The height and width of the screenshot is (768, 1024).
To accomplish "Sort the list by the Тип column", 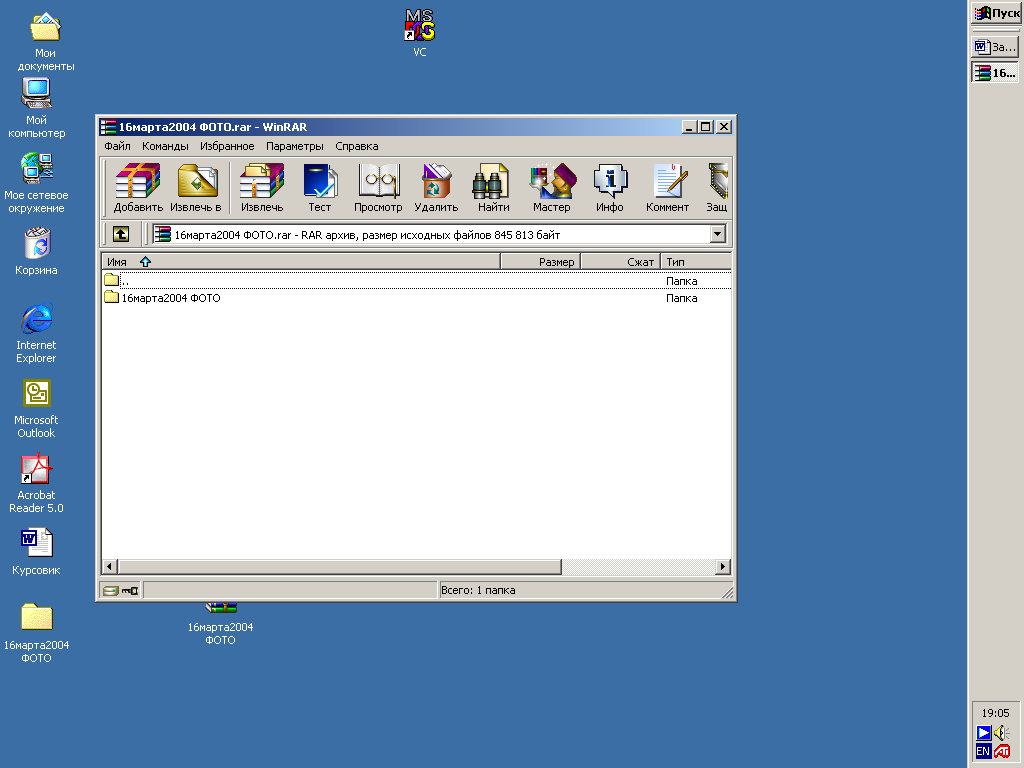I will tap(696, 262).
